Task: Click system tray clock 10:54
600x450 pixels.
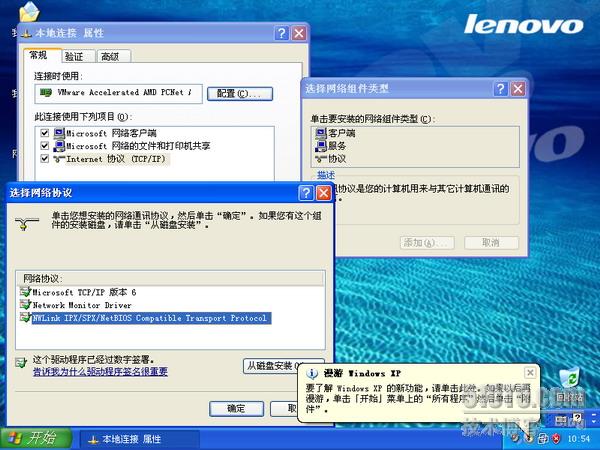Action: point(579,439)
